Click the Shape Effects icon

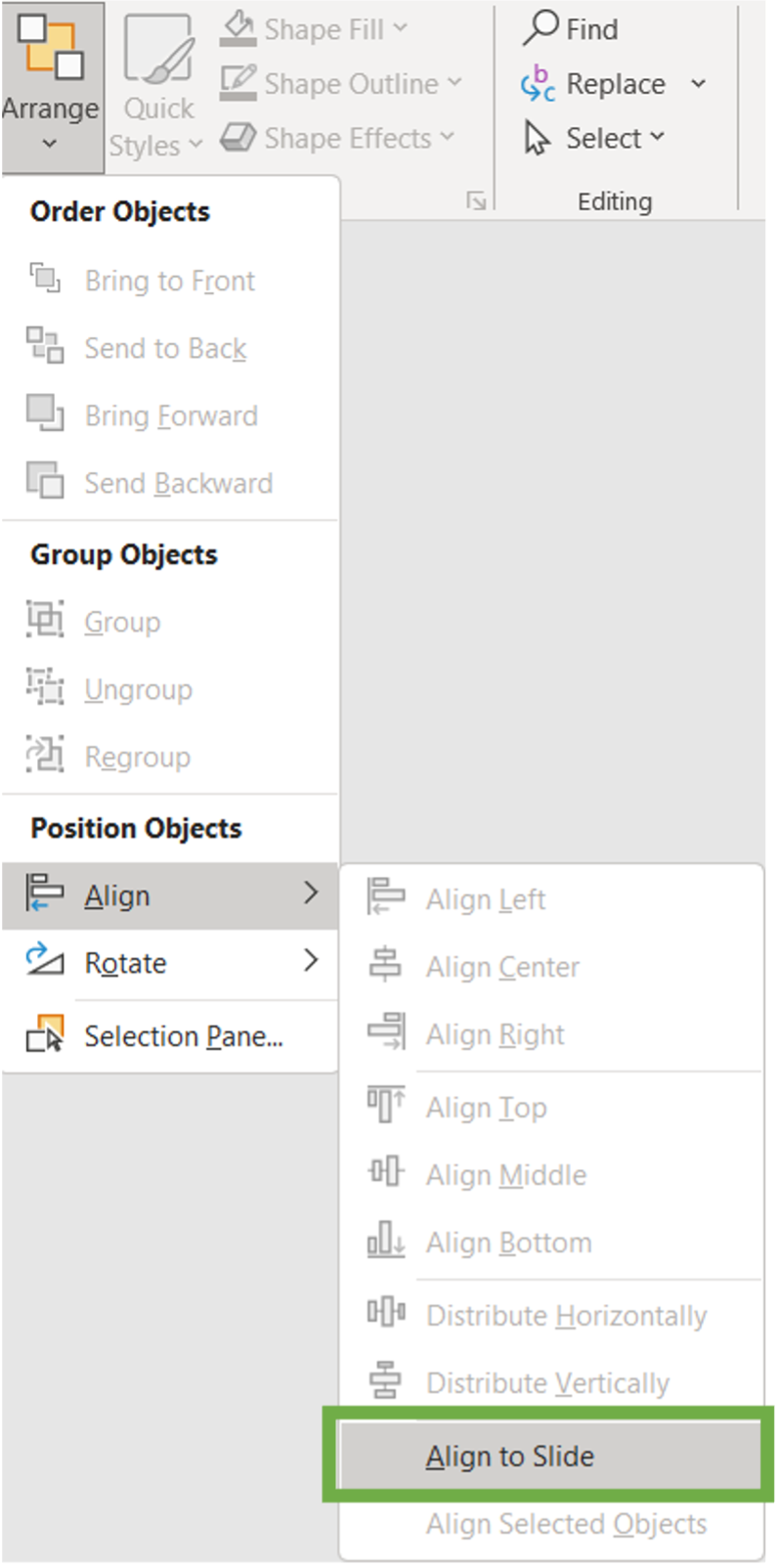238,138
